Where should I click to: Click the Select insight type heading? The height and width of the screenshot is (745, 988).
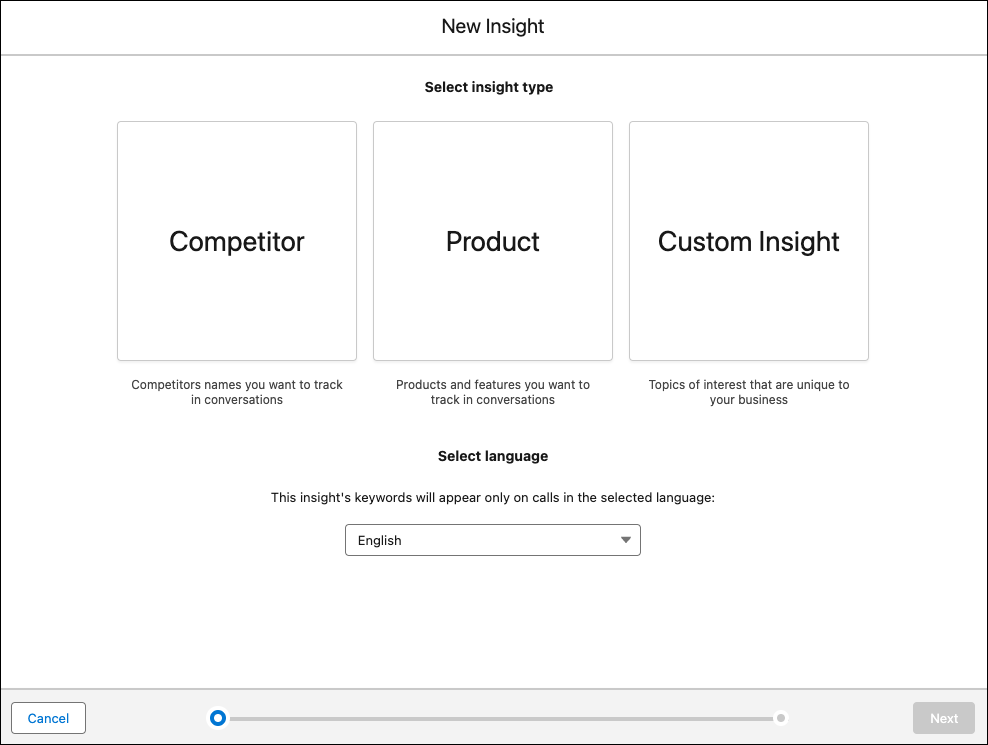[x=489, y=87]
